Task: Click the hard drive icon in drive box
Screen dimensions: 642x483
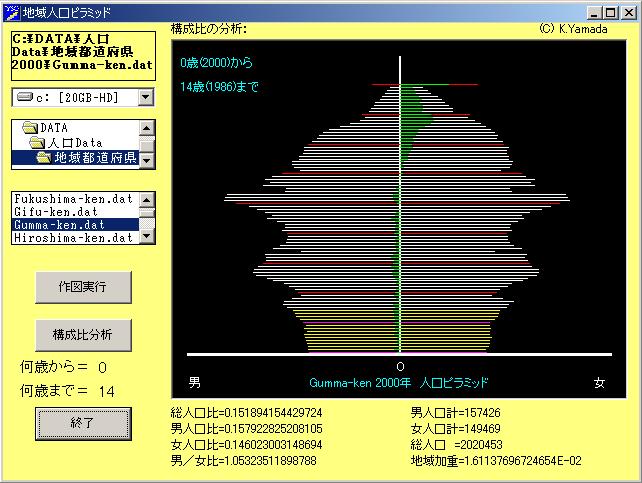Action: coord(25,97)
